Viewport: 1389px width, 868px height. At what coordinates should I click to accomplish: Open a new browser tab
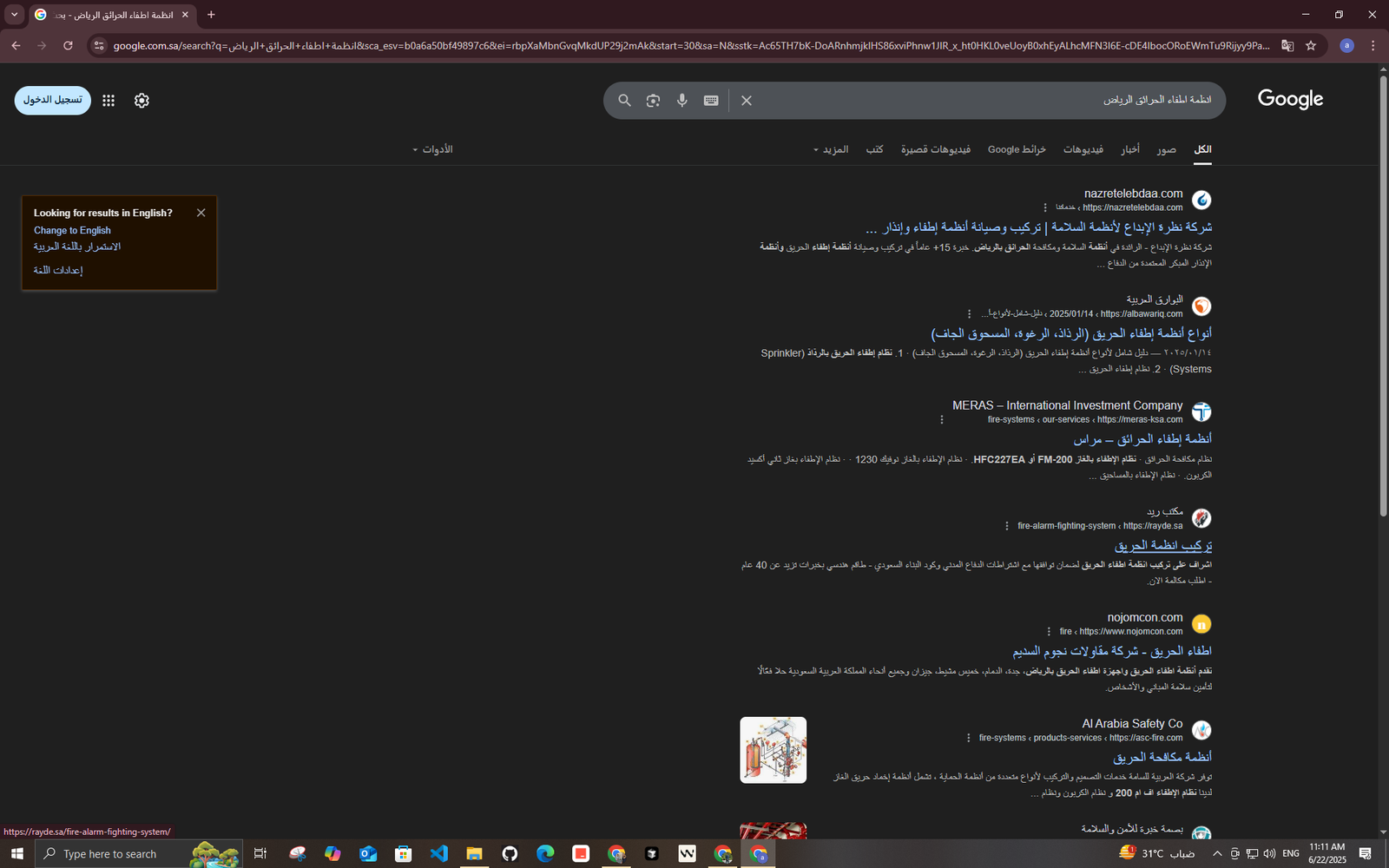[x=211, y=15]
